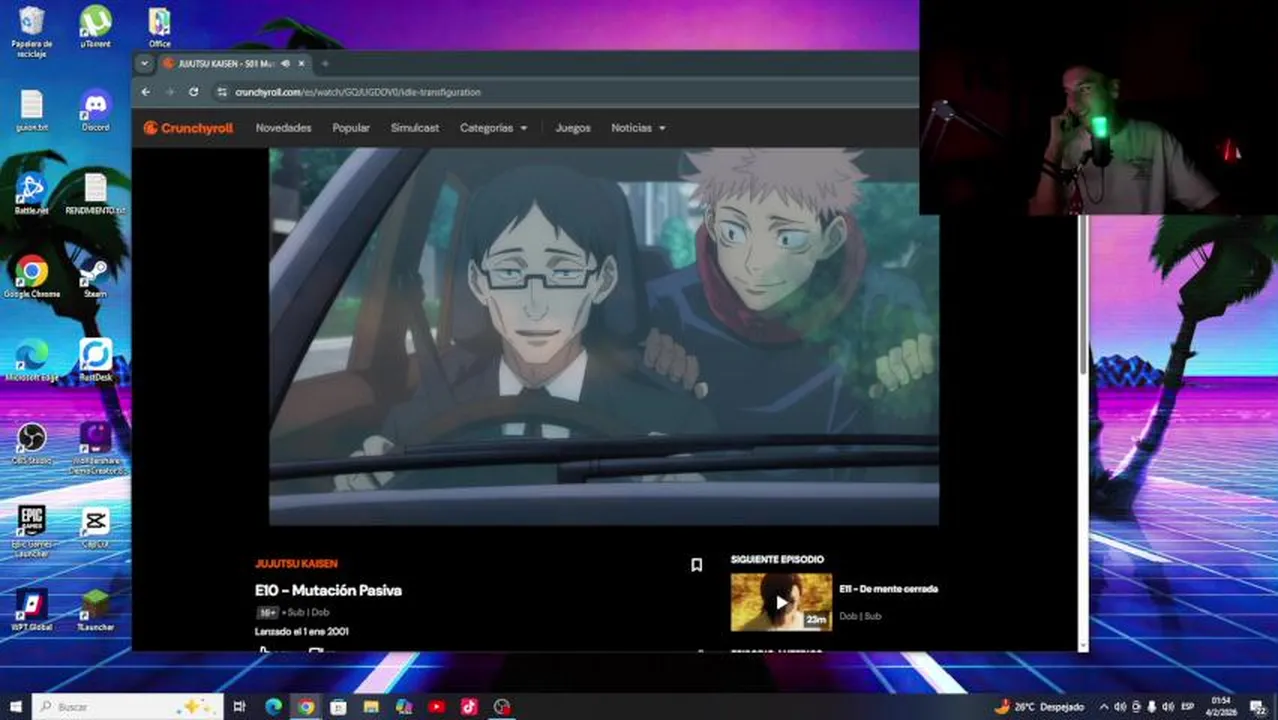Open Epic Games Launcher desktop icon
Viewport: 1278px width, 720px height.
pos(31,531)
